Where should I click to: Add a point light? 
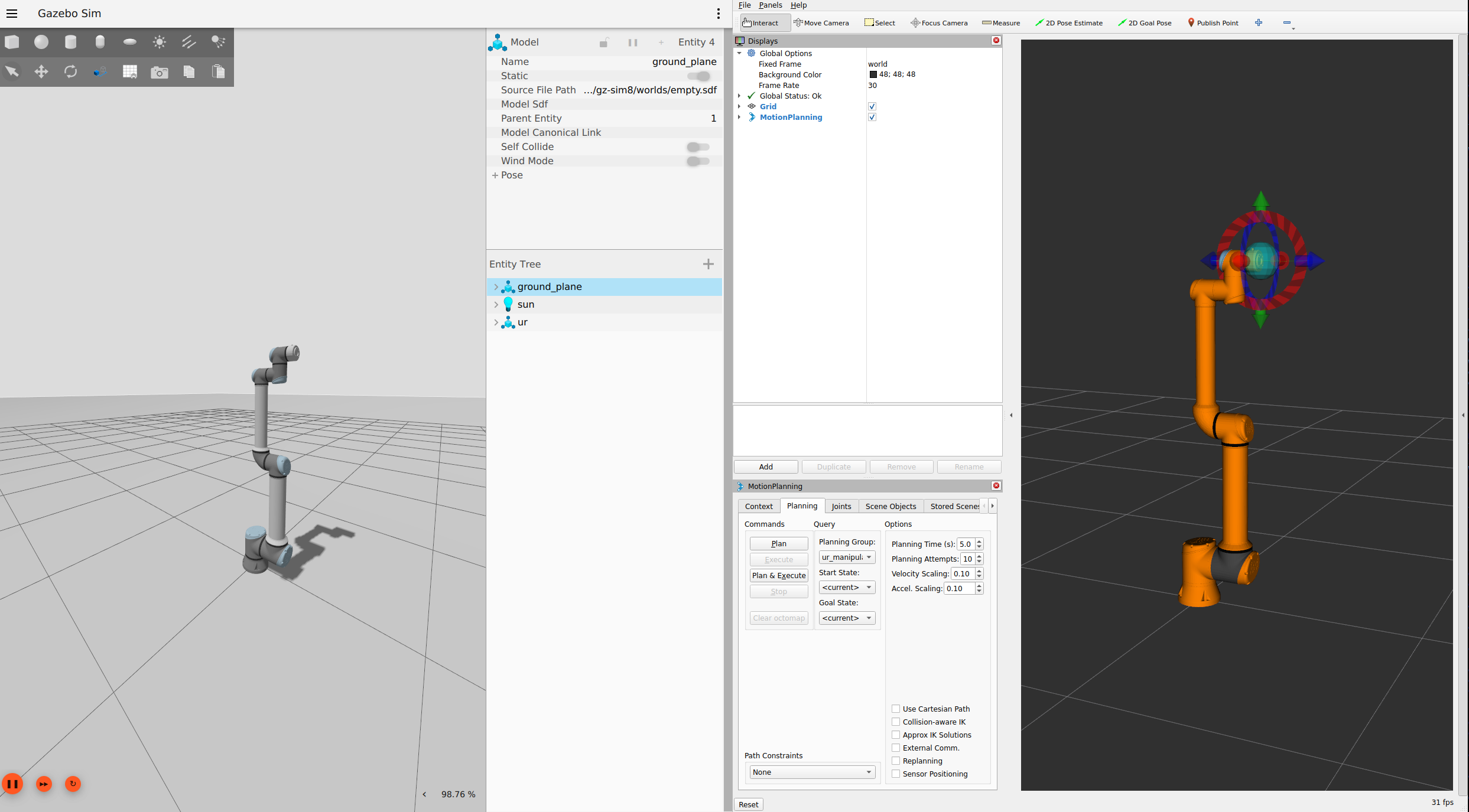[x=159, y=42]
